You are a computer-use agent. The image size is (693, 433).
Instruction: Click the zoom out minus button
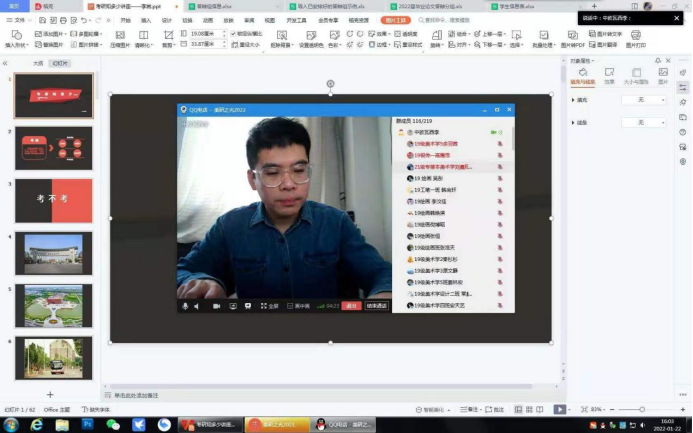point(612,410)
